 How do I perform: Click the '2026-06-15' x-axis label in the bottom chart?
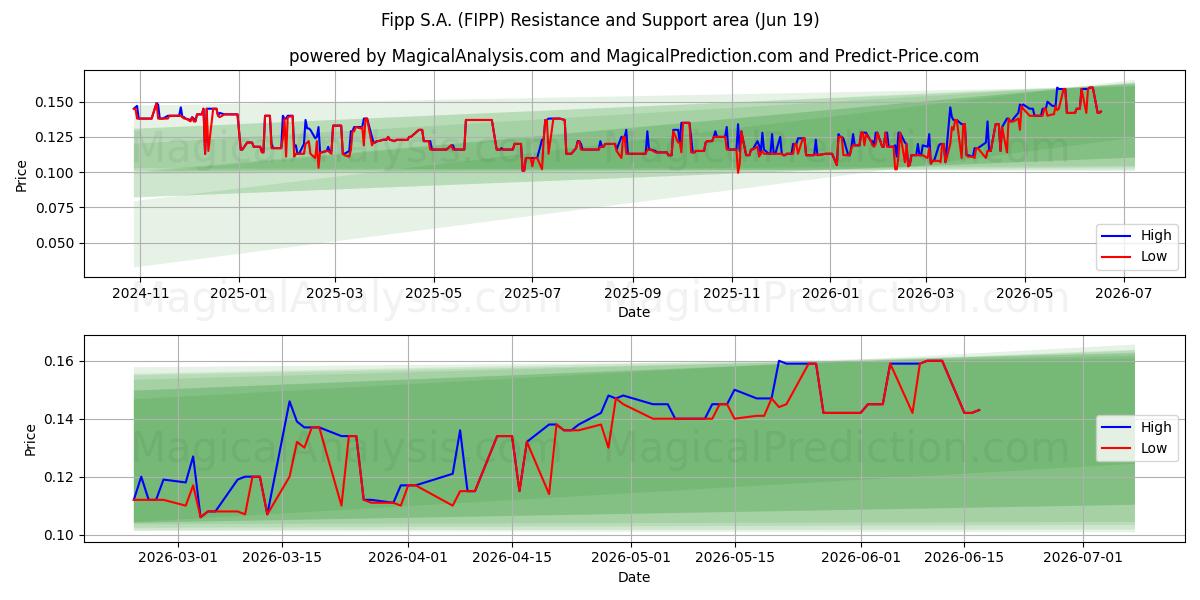tap(965, 558)
